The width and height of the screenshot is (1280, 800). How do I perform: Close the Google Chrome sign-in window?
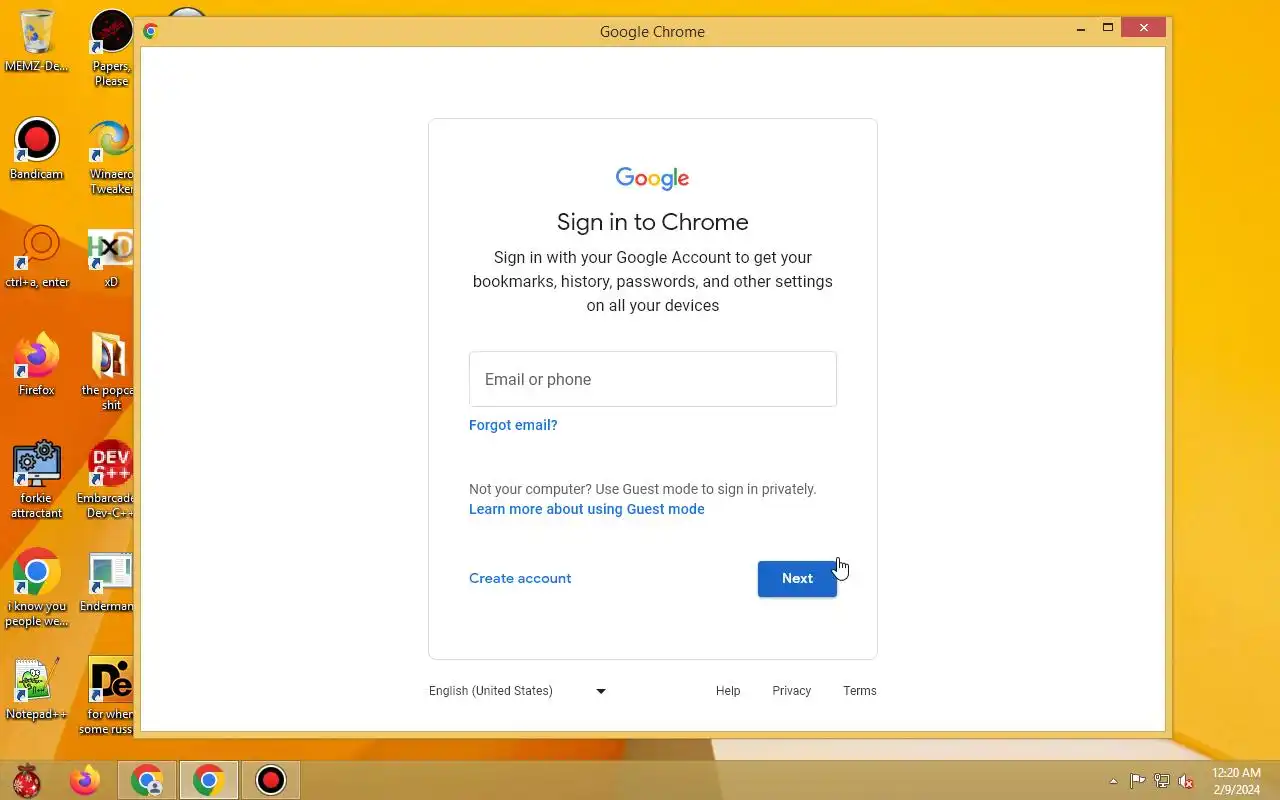(x=1144, y=28)
